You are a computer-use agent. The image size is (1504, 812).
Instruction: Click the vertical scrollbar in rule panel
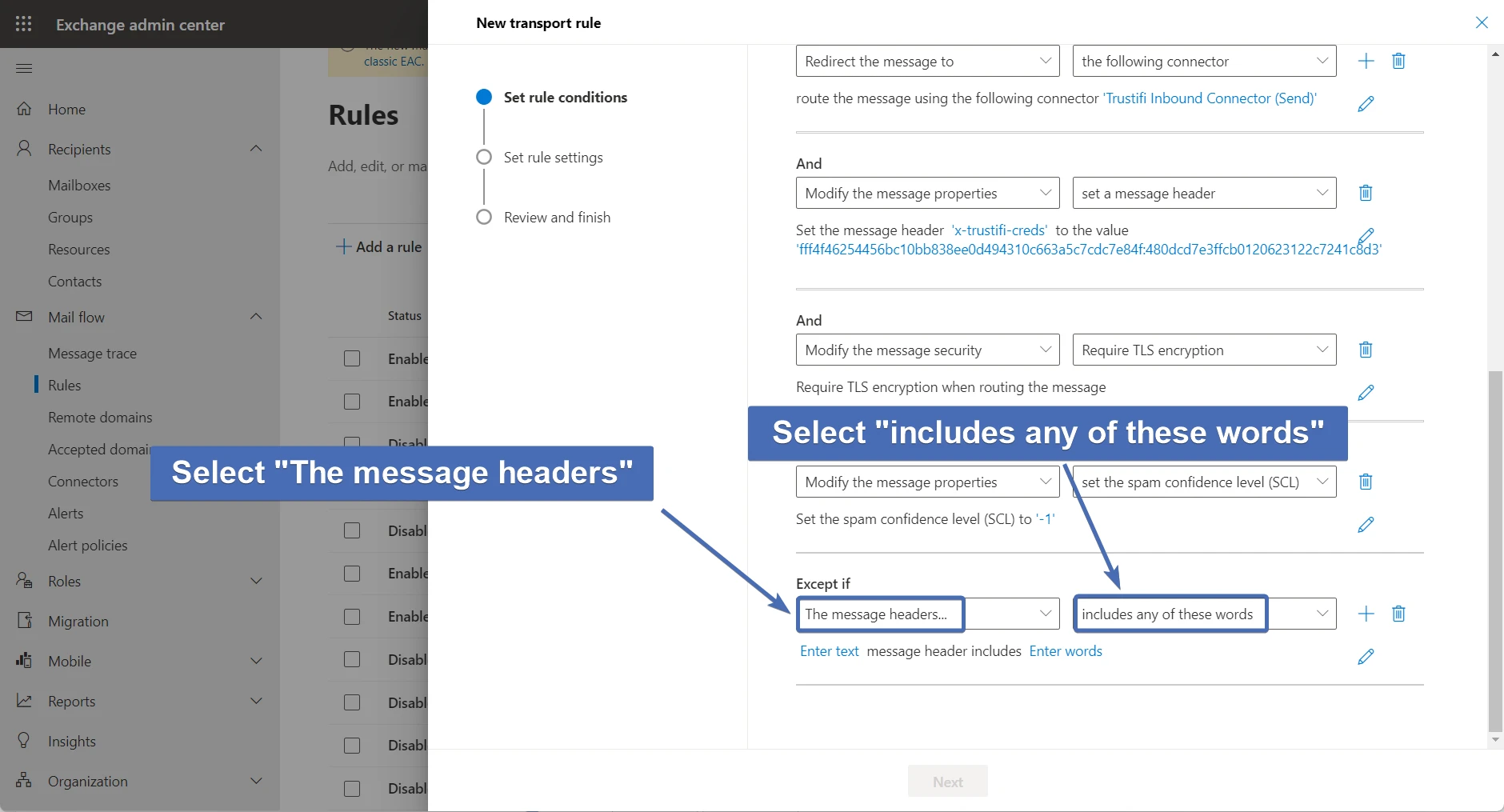pos(1494,550)
